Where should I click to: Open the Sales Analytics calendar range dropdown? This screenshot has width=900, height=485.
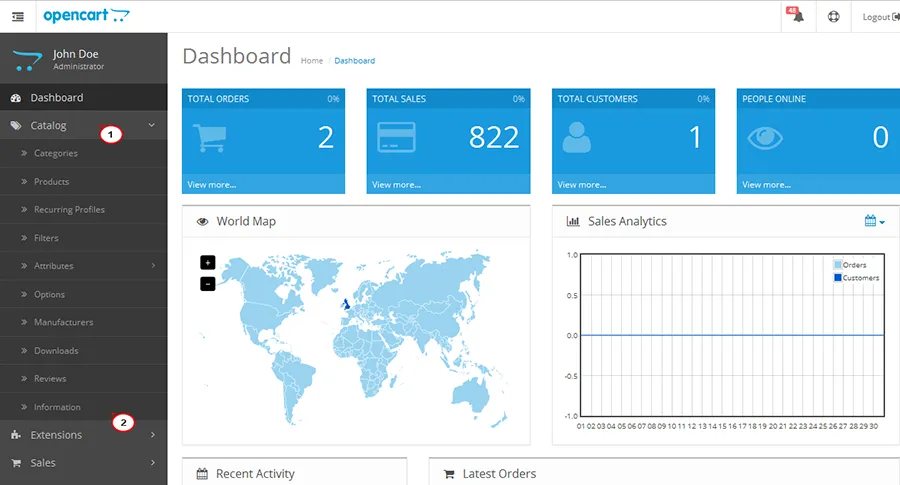[x=875, y=221]
